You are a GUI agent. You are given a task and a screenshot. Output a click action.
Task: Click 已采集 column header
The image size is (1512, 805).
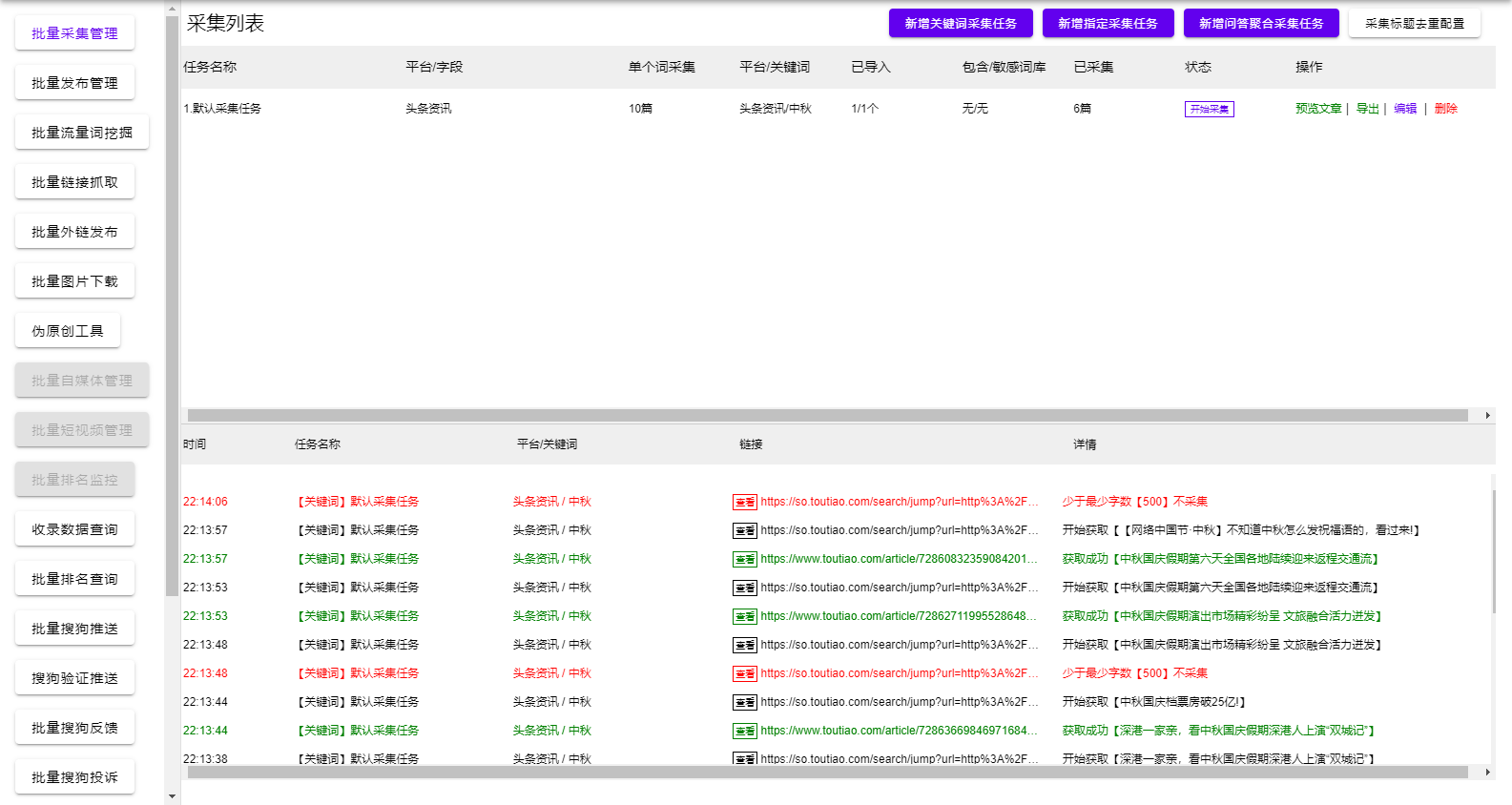(x=1093, y=67)
